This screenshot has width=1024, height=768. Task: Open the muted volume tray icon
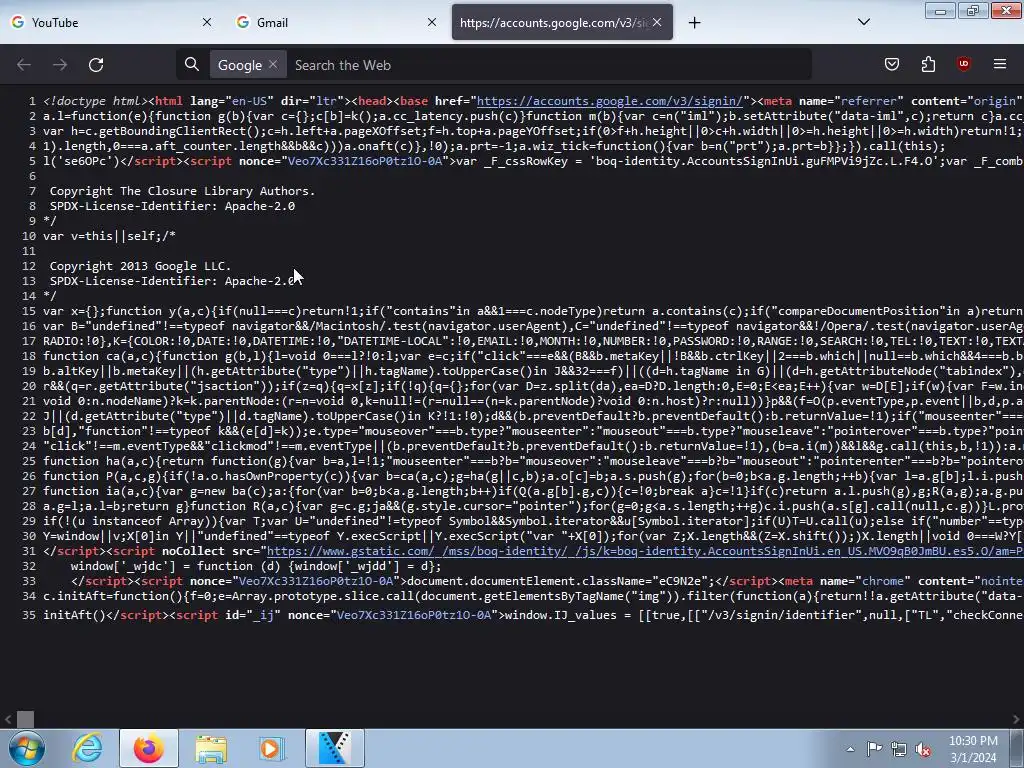(x=923, y=749)
